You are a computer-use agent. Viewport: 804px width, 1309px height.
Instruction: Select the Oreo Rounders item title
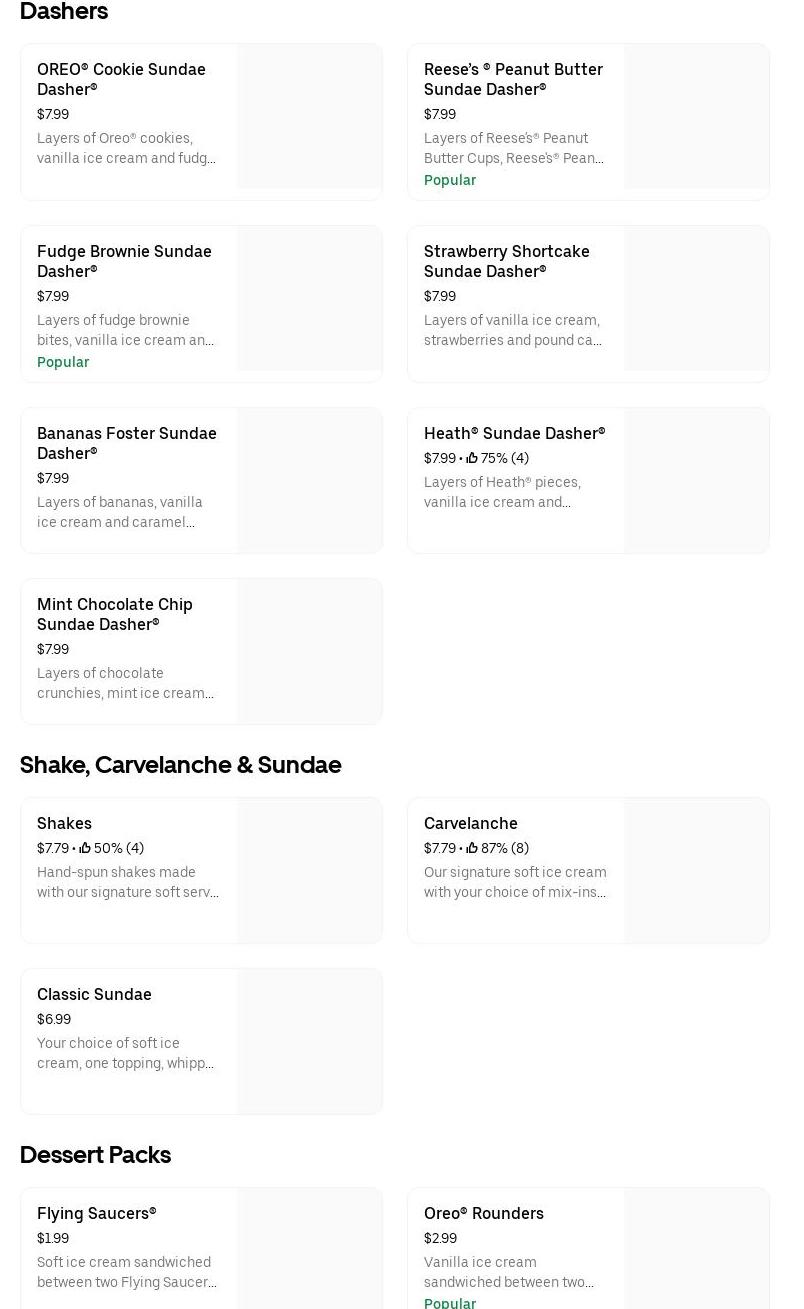point(484,1213)
